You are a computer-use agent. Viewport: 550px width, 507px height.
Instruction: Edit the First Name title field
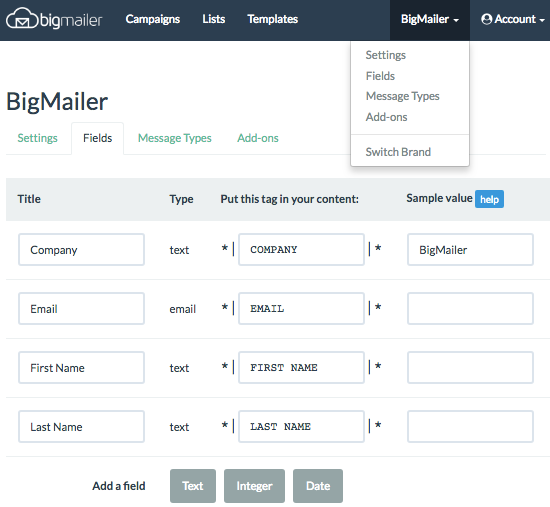point(81,368)
